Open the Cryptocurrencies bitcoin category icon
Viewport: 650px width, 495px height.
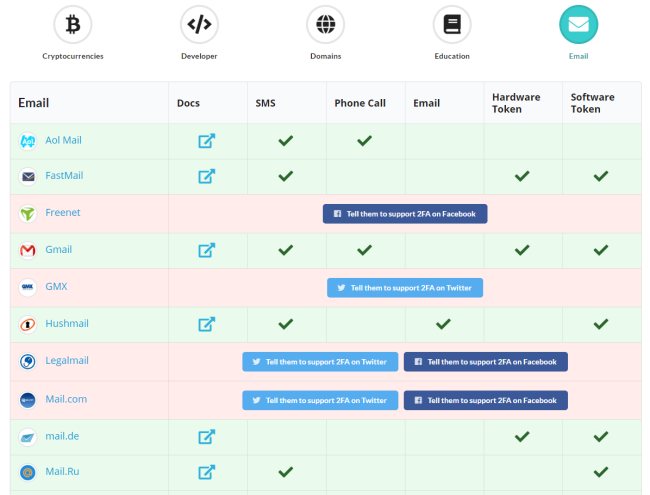[x=73, y=24]
